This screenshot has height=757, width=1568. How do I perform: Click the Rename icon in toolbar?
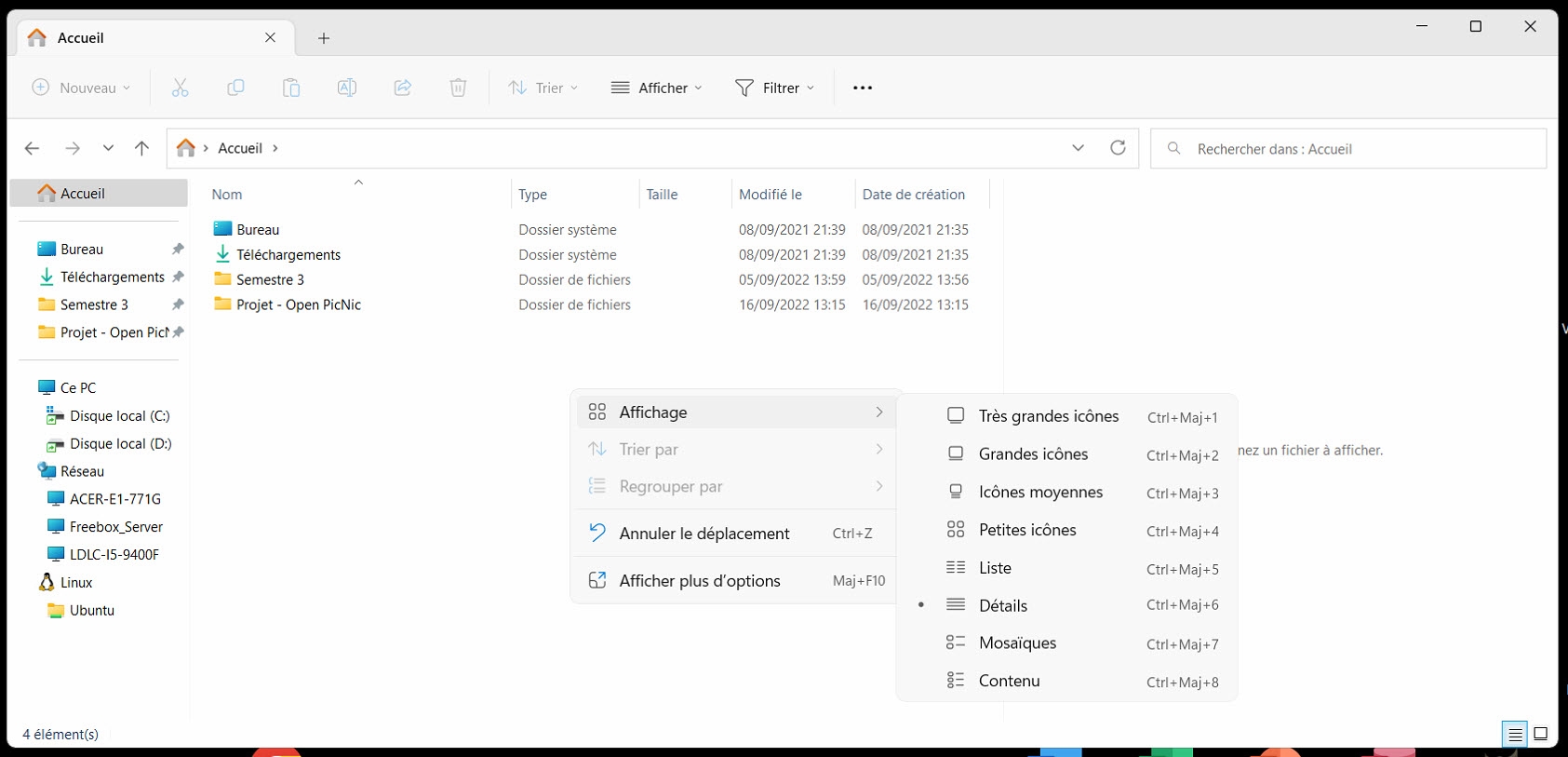coord(347,88)
